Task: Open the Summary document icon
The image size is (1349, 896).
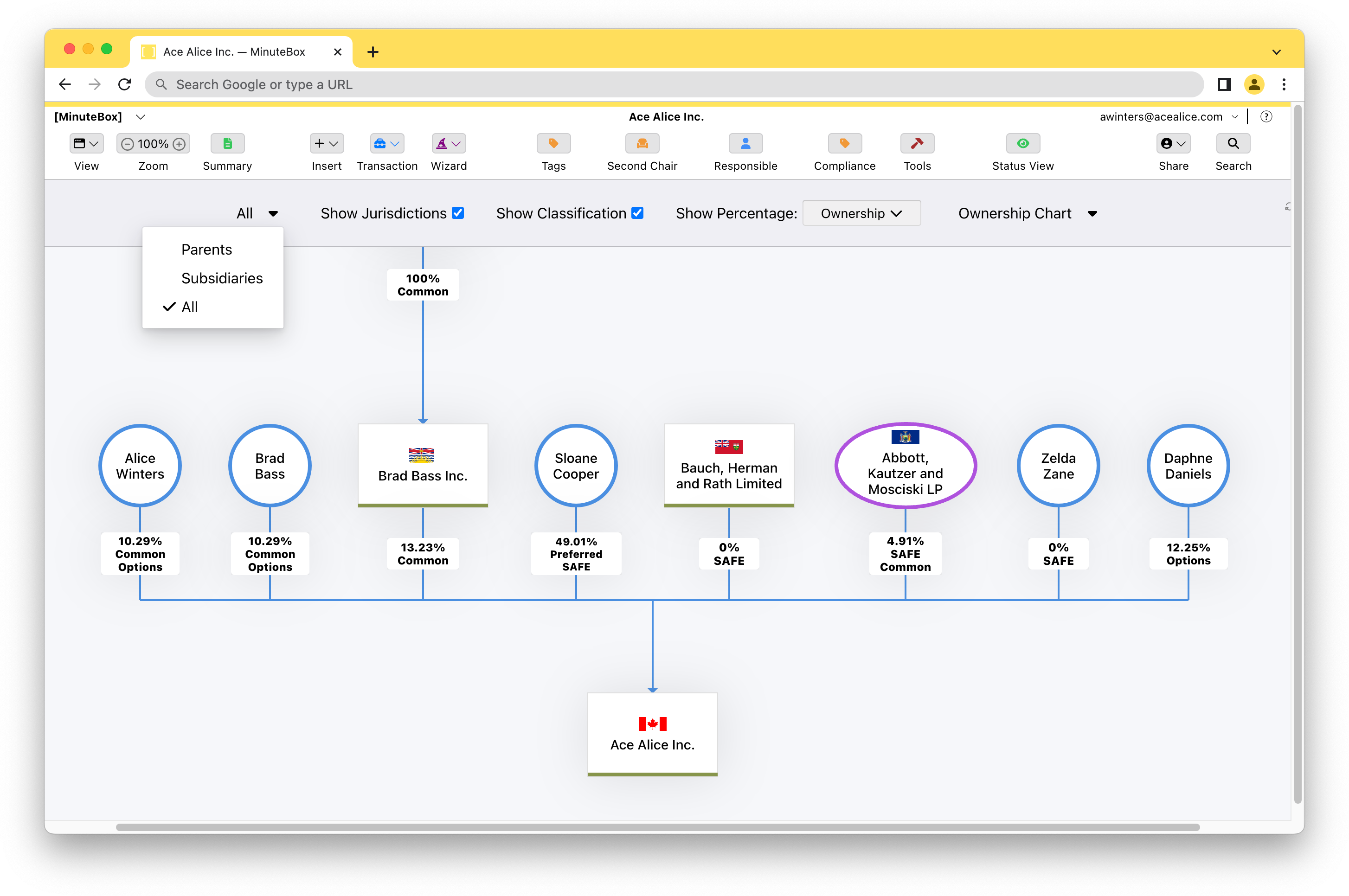Action: (227, 143)
